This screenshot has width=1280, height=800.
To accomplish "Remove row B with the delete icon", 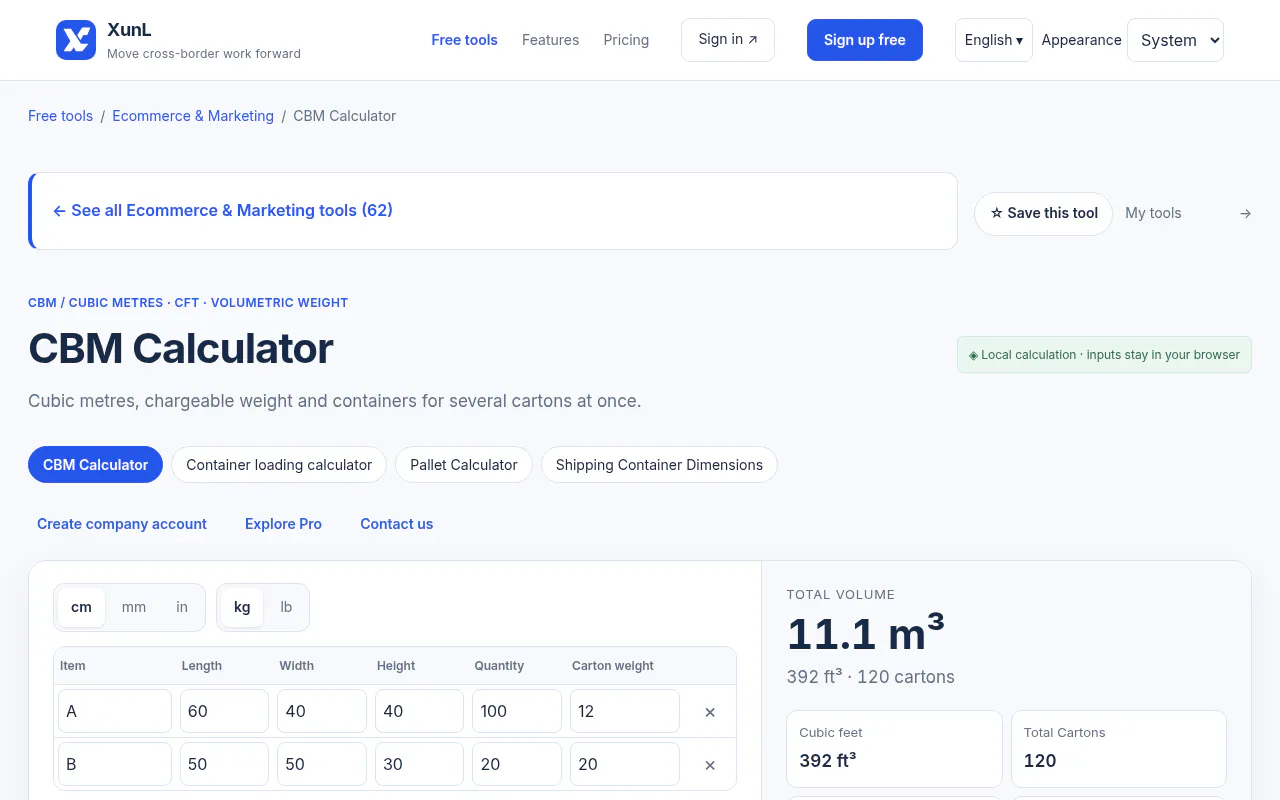I will (x=710, y=765).
